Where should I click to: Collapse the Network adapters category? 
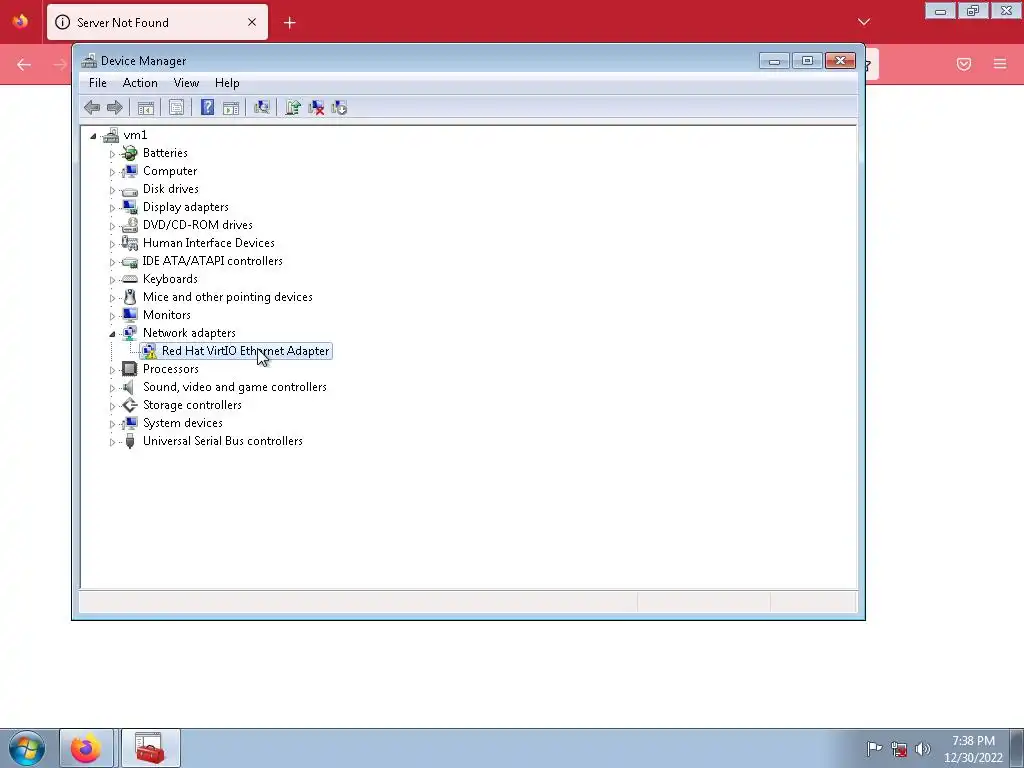(x=112, y=334)
